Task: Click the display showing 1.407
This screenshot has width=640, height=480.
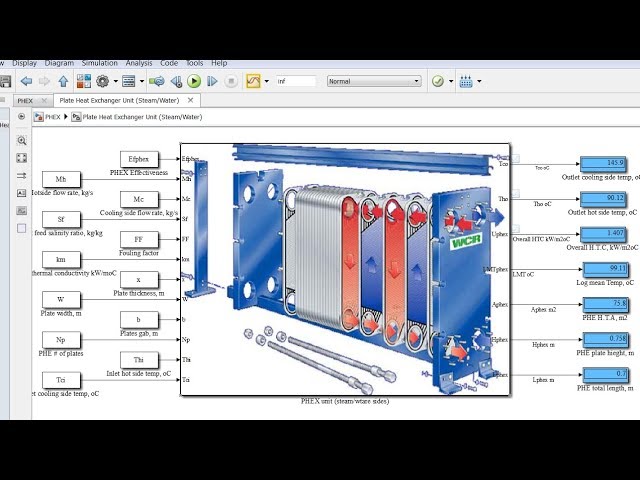Action: [603, 234]
